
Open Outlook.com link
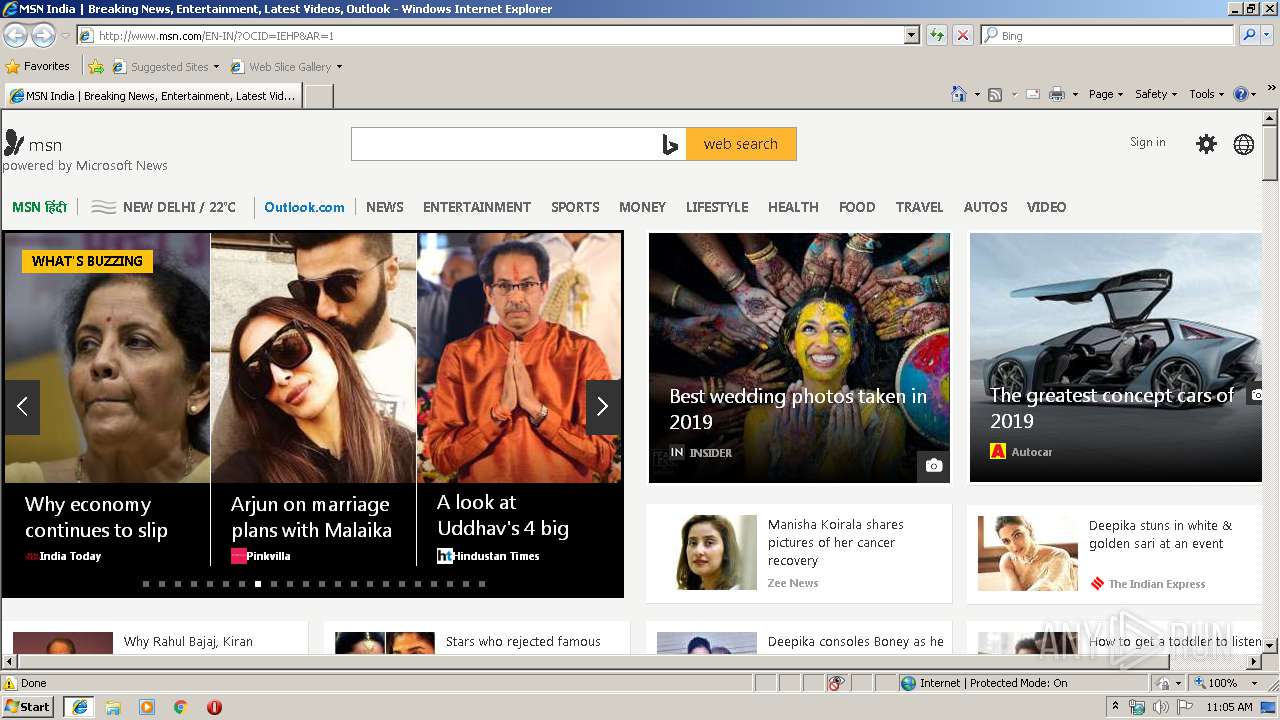pos(304,207)
